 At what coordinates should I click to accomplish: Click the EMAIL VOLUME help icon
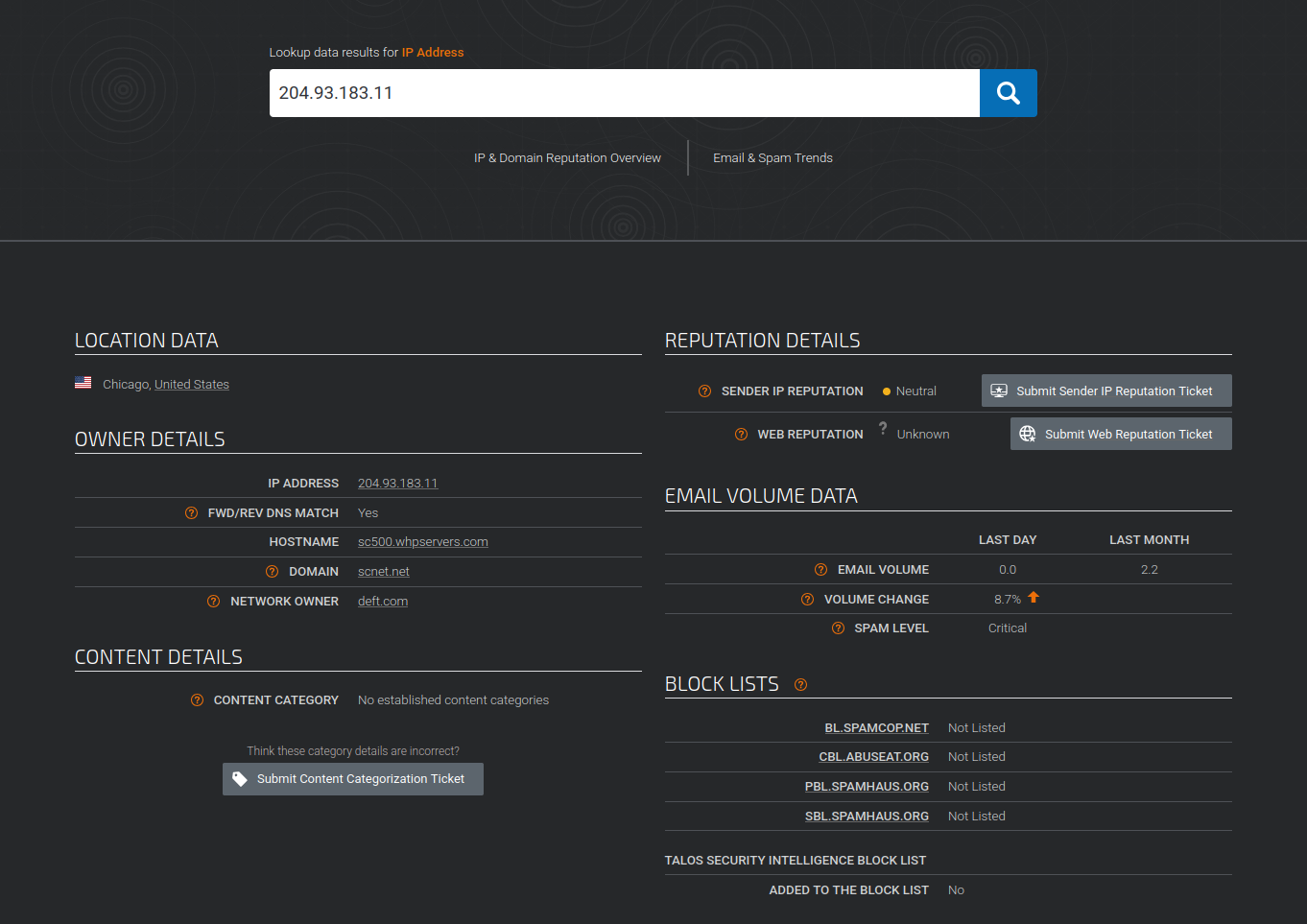tap(821, 569)
